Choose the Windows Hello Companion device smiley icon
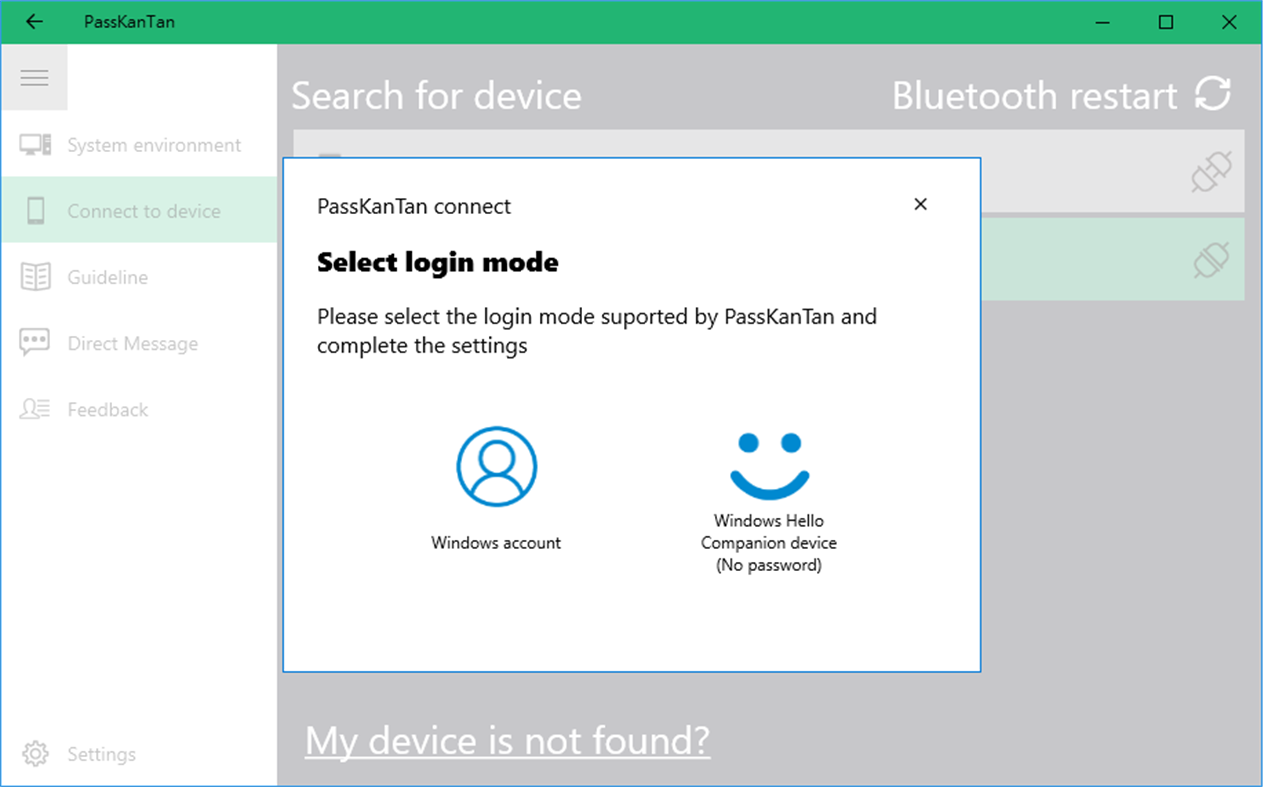 (768, 465)
